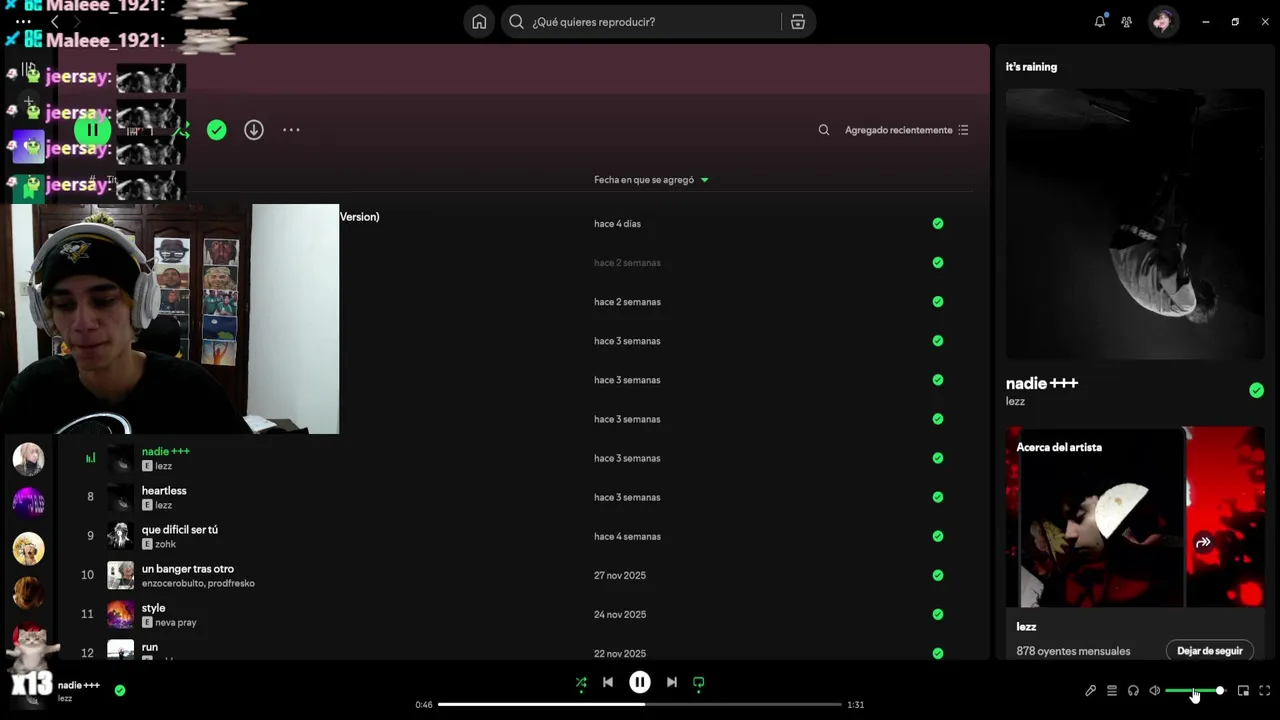The height and width of the screenshot is (720, 1280).
Task: Click the un banger tras otro cover thumbnail
Action: pyautogui.click(x=120, y=575)
